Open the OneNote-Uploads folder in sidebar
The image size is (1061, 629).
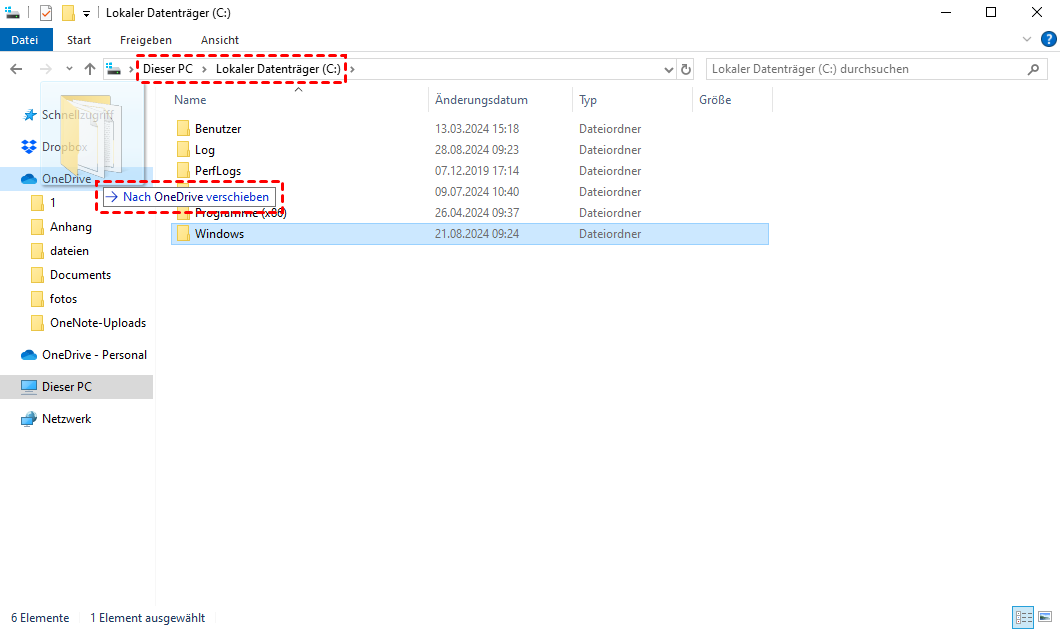[97, 323]
